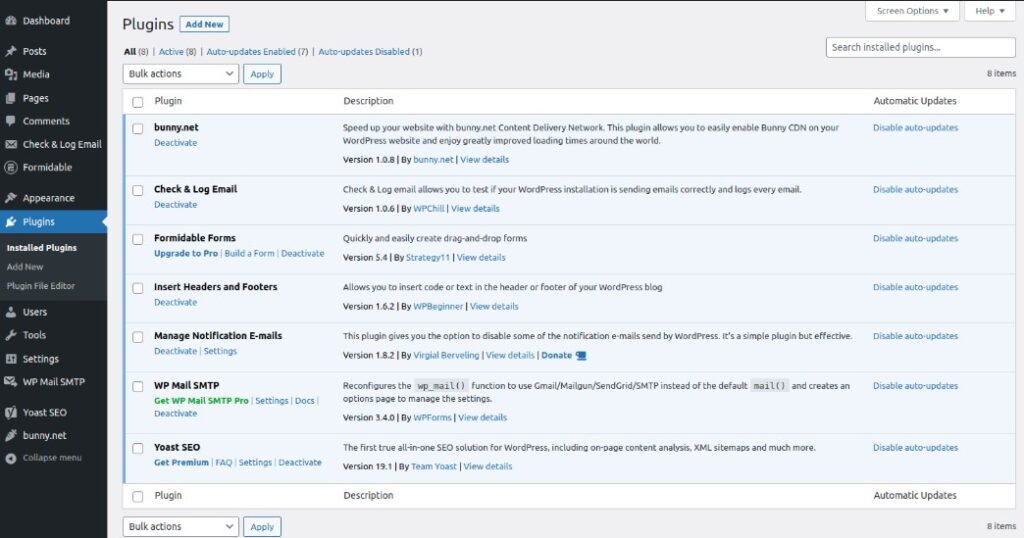
Task: Expand the Screen Options panel
Action: tap(912, 11)
